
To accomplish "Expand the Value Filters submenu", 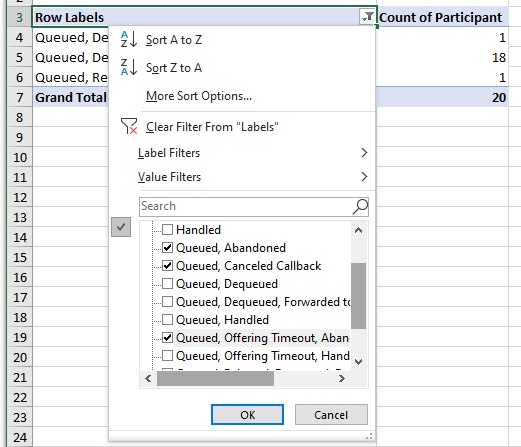I will point(252,177).
